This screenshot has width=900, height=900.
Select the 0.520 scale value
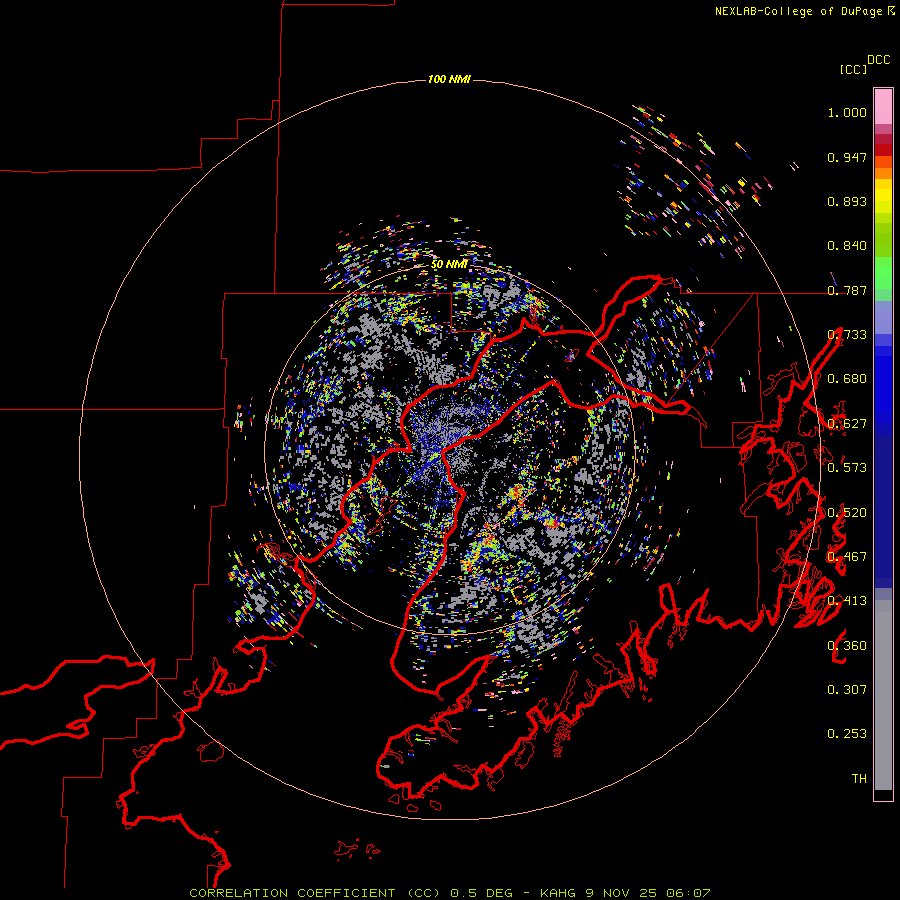coord(847,513)
